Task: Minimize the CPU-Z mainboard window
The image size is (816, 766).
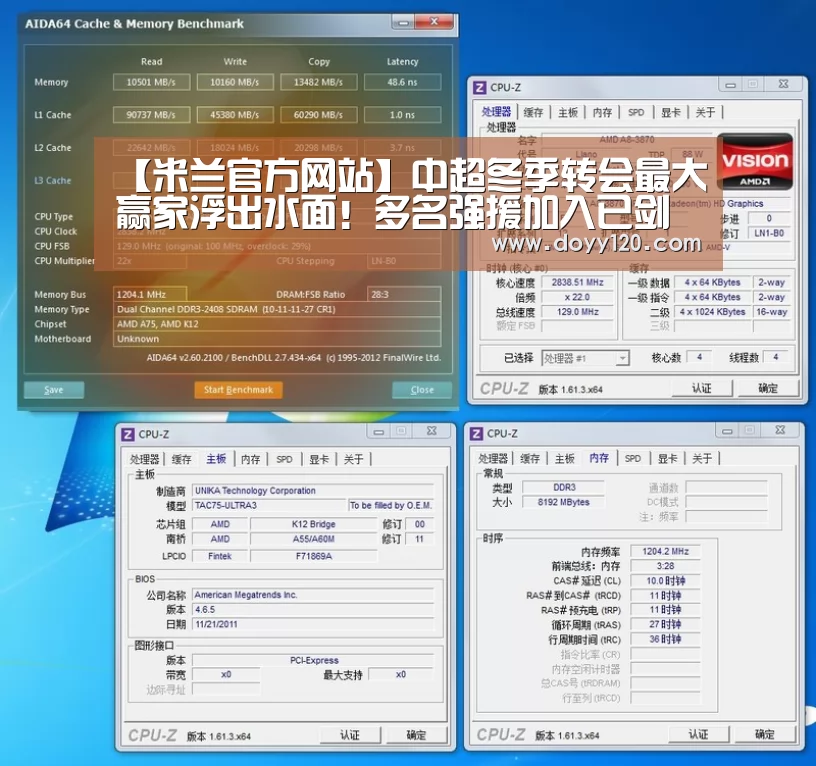Action: click(x=379, y=431)
